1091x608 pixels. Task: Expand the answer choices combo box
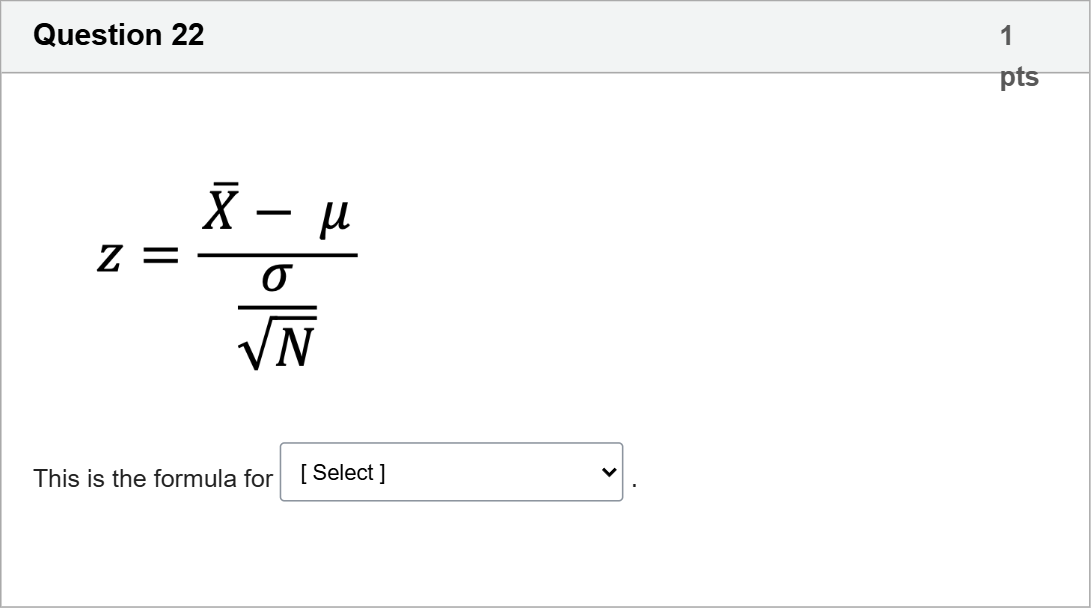pyautogui.click(x=451, y=472)
